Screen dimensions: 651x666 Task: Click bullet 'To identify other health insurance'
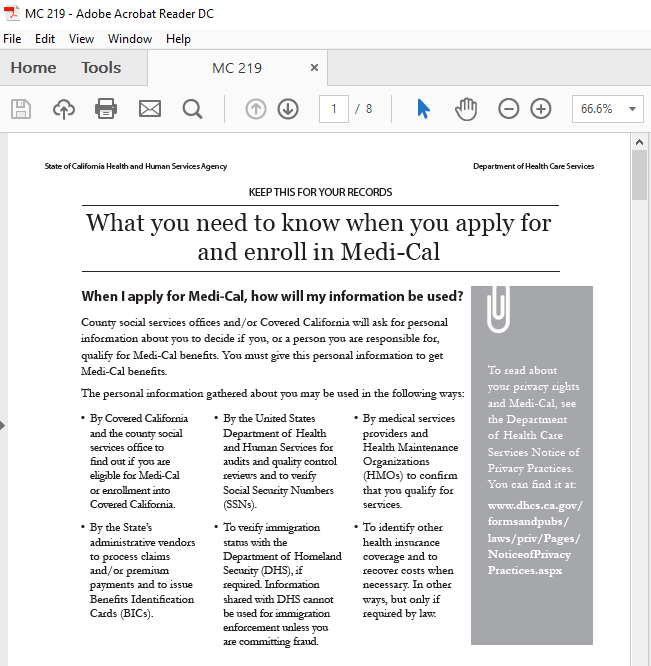pyautogui.click(x=408, y=570)
